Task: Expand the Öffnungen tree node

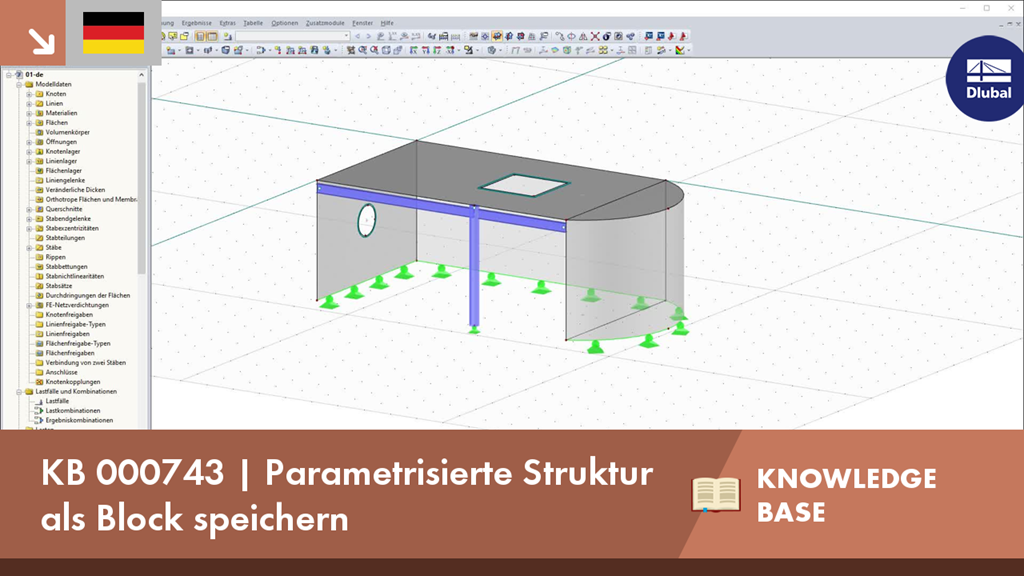Action: tap(29, 142)
